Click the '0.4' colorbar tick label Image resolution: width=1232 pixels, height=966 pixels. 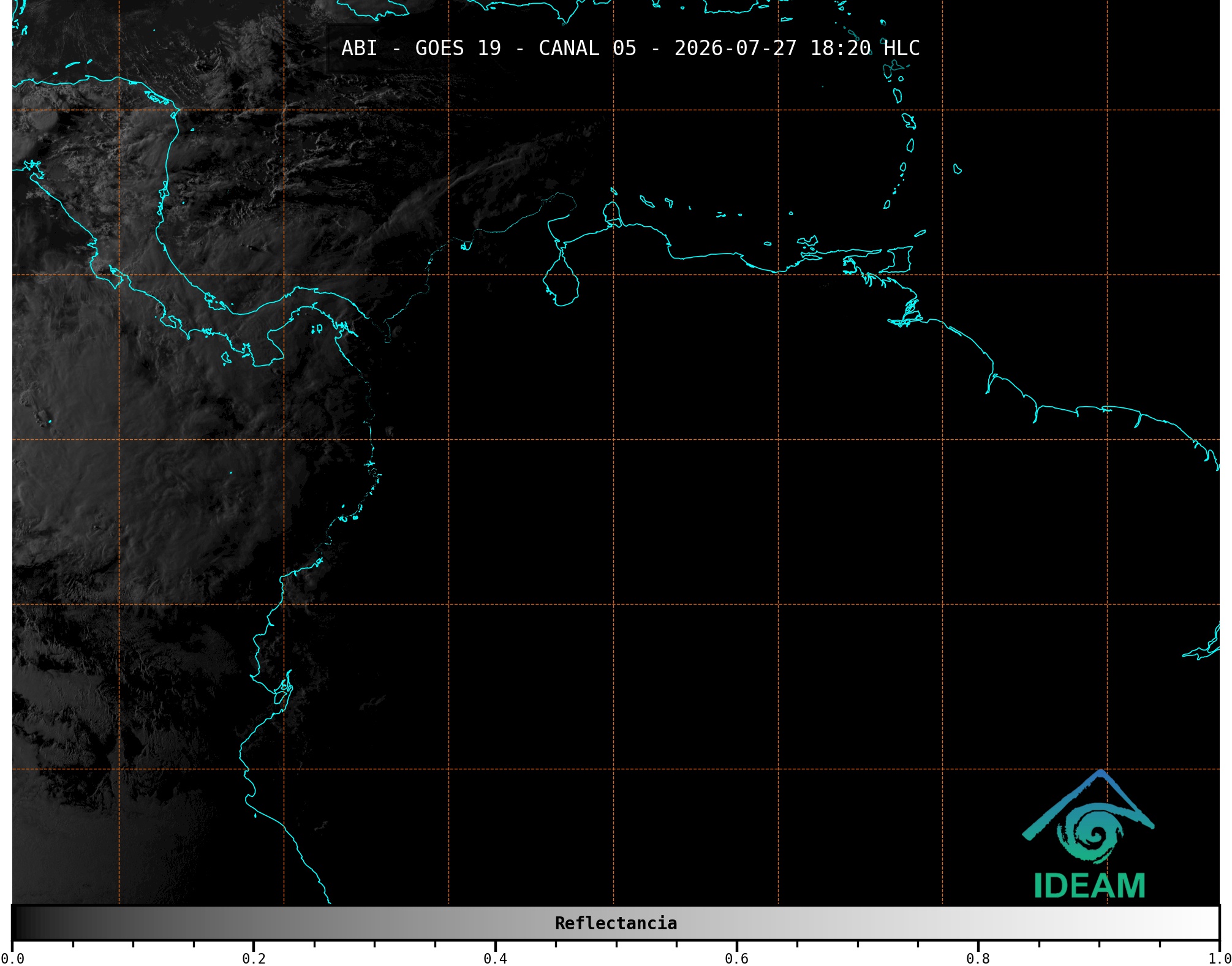point(495,959)
